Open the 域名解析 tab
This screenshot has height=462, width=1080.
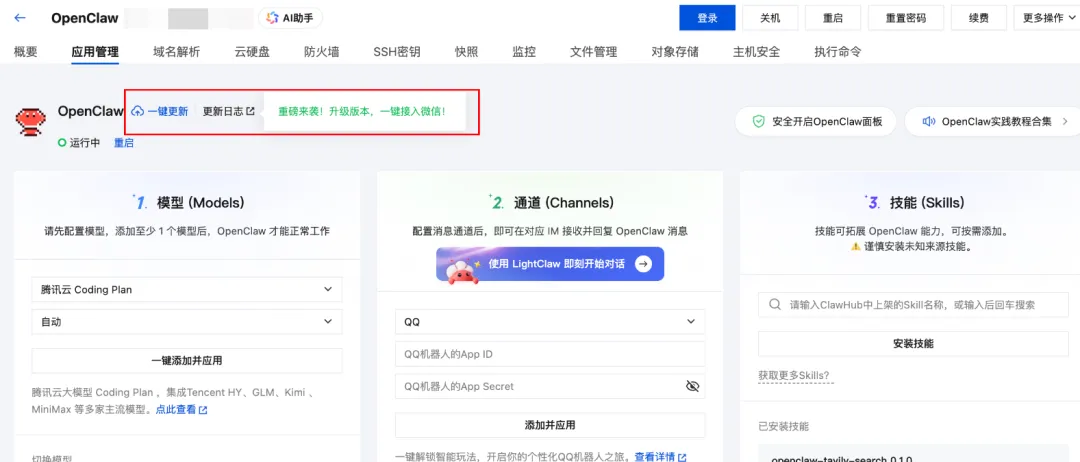coord(177,52)
